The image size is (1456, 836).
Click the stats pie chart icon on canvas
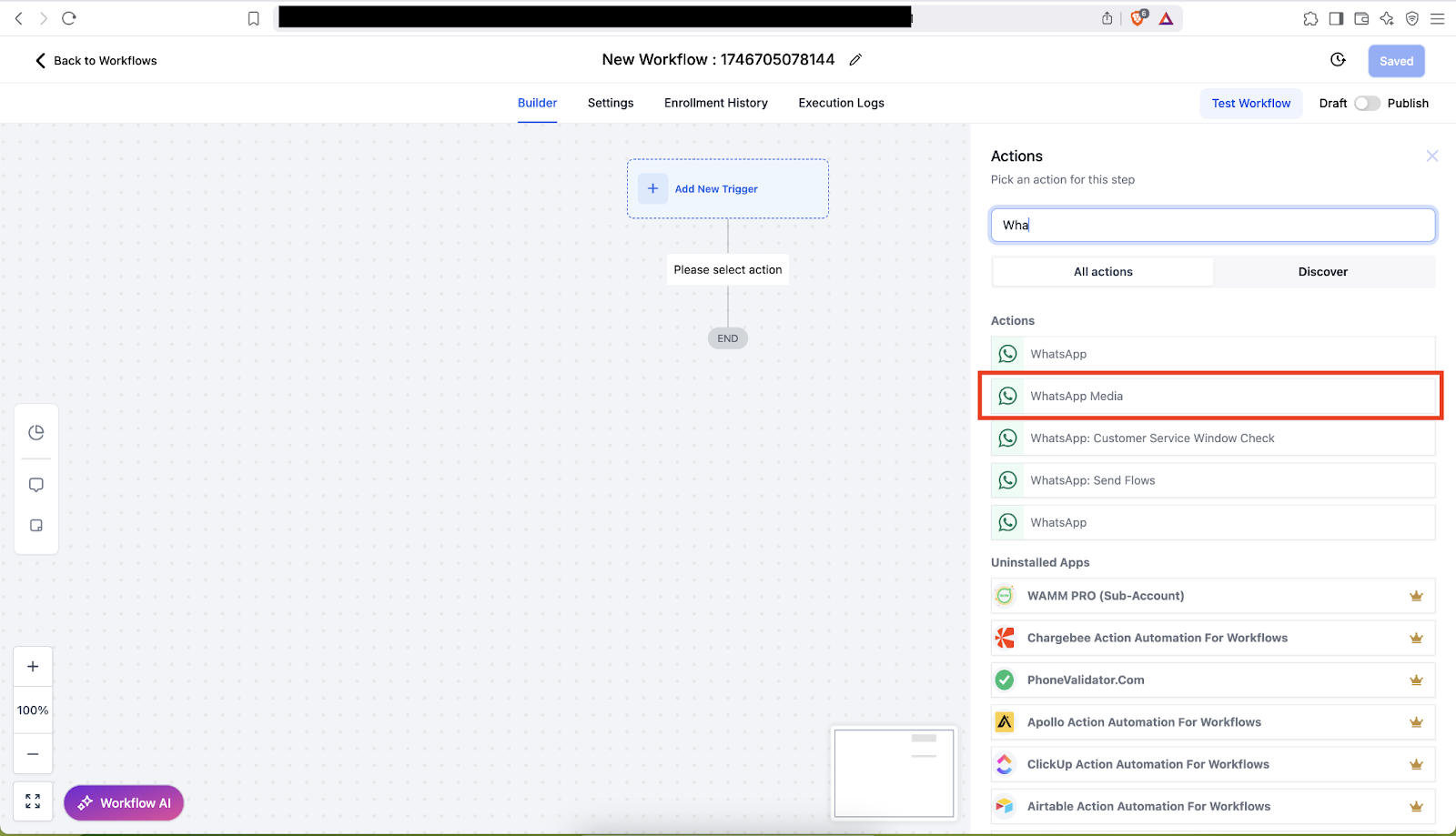pos(36,433)
